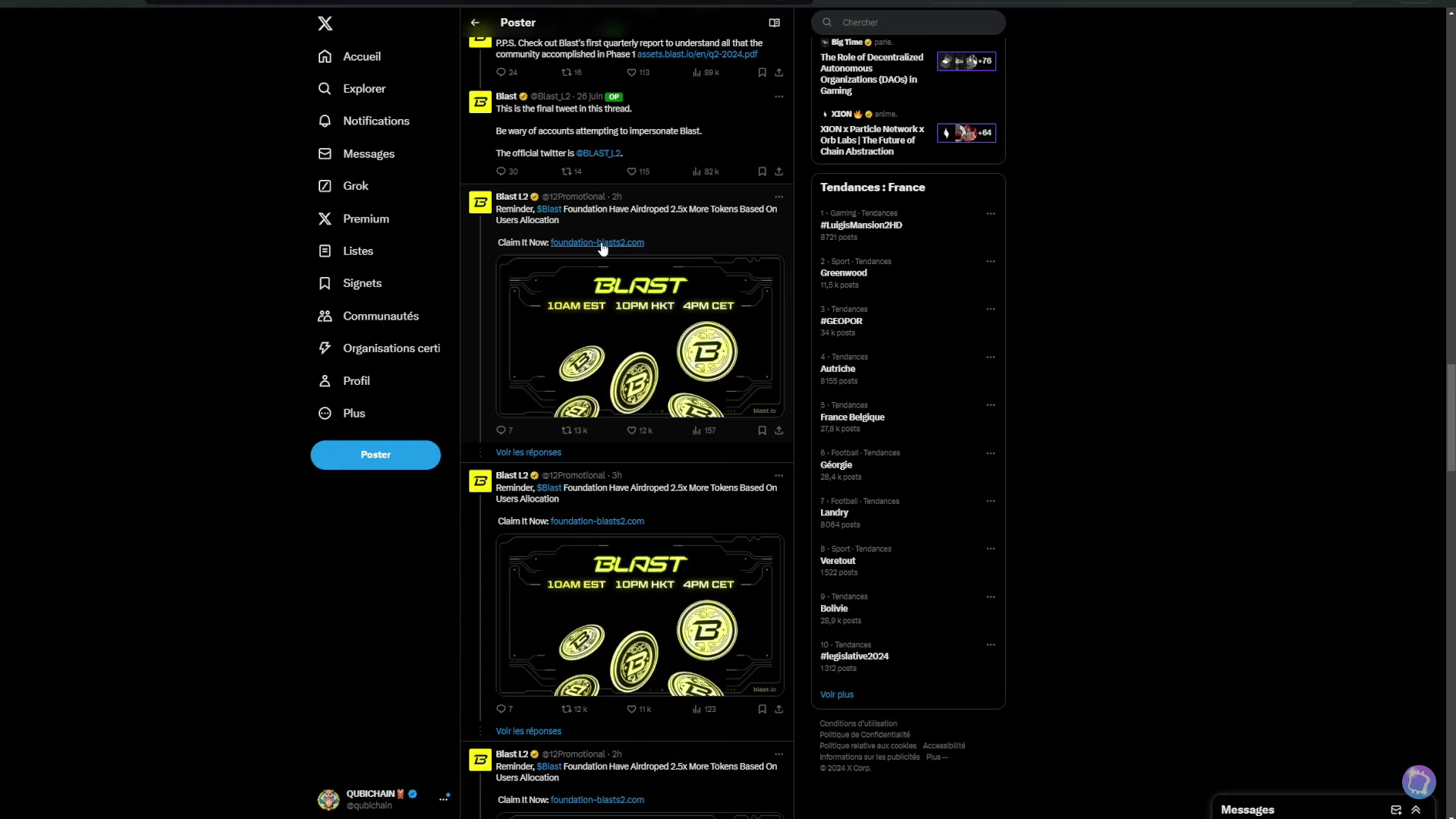This screenshot has height=819, width=1456.
Task: Navigate to Communautés in sidebar
Action: 380,316
